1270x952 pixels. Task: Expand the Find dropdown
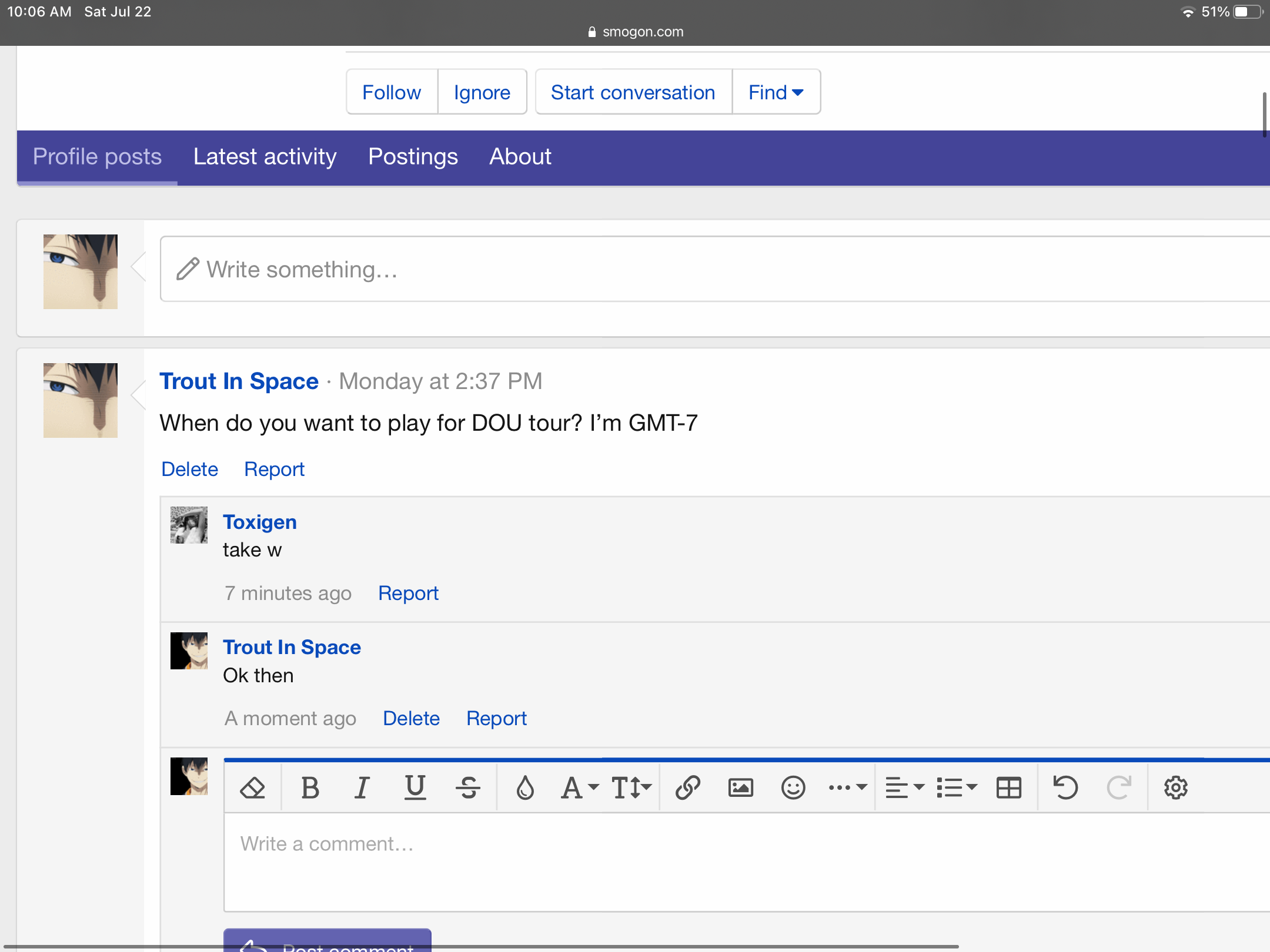(x=776, y=92)
